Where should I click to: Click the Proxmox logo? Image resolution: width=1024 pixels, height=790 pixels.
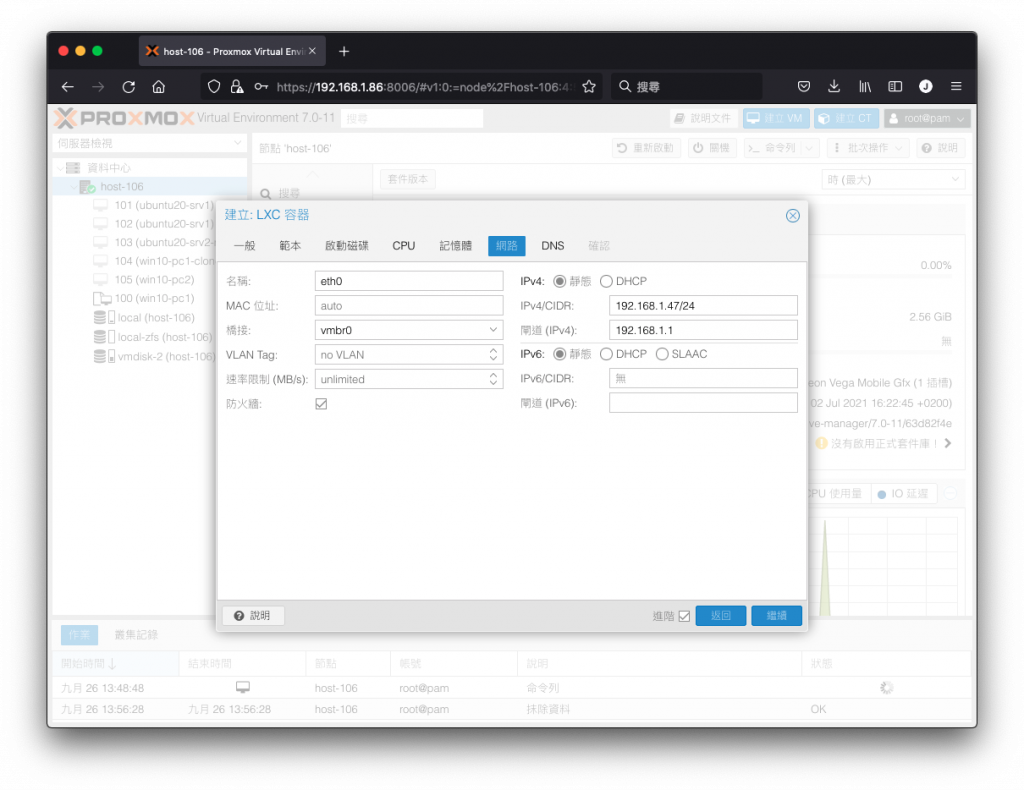124,118
